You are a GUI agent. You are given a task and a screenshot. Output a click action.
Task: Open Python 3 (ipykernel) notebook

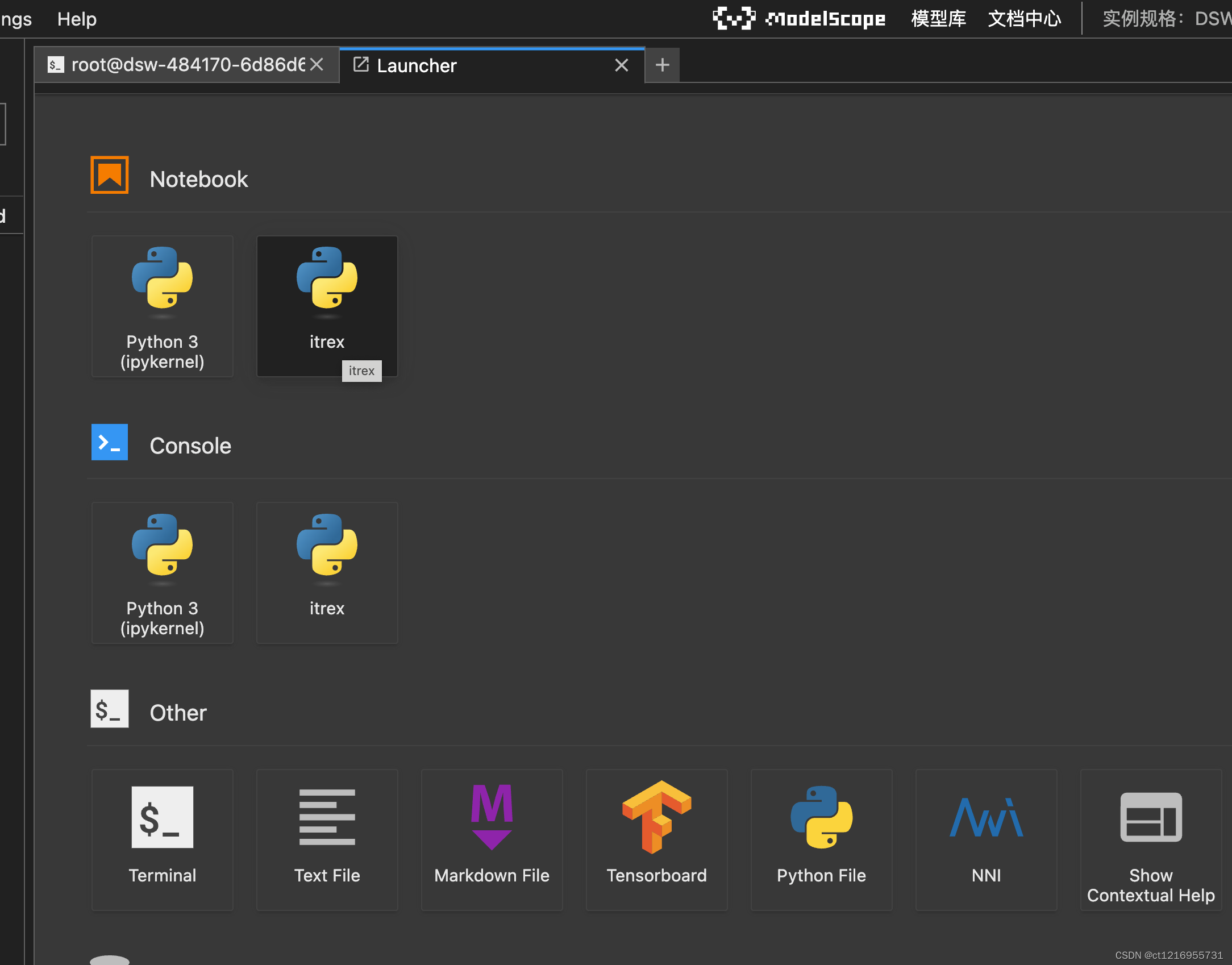pyautogui.click(x=162, y=306)
